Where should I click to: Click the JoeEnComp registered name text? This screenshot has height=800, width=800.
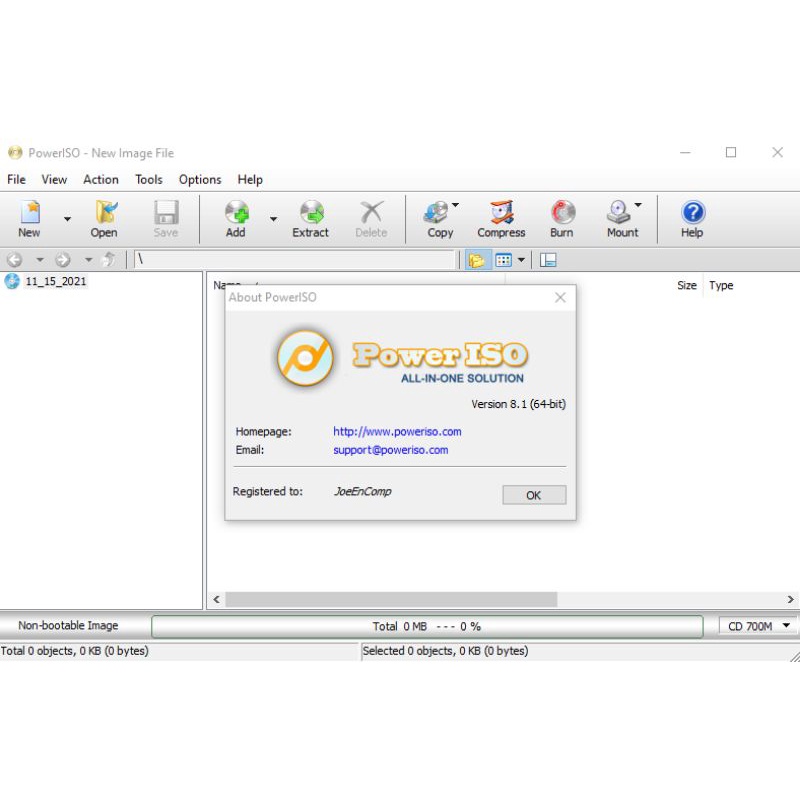(x=363, y=491)
